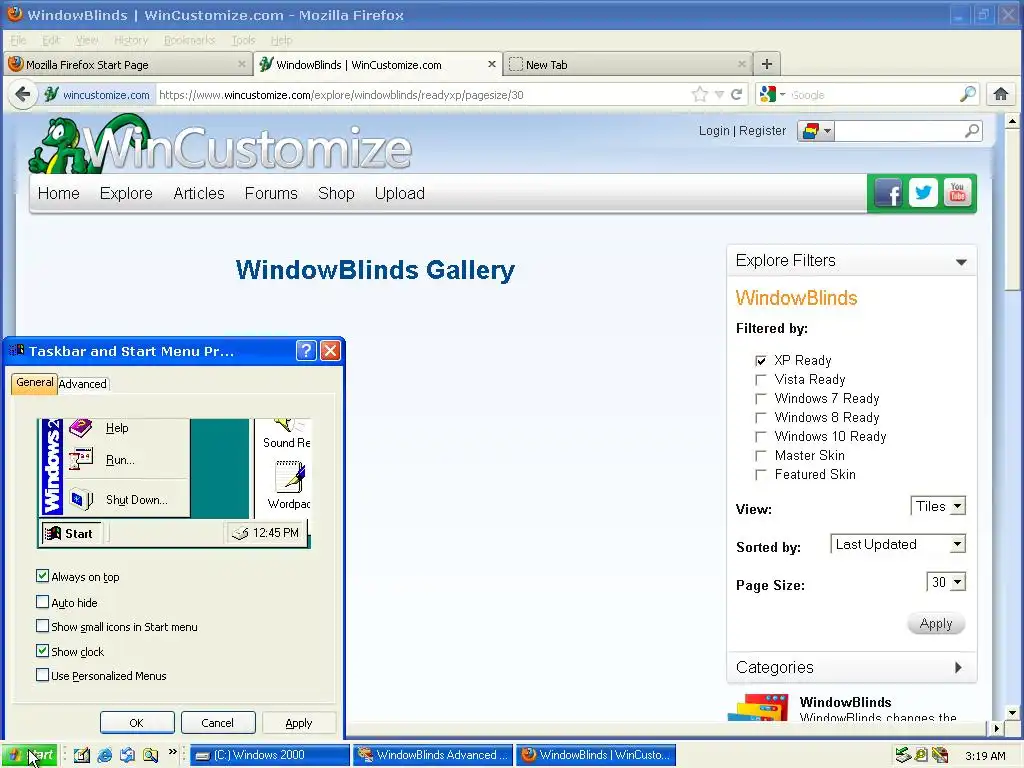Bookmark page with the star icon
This screenshot has width=1024, height=768.
[x=699, y=95]
